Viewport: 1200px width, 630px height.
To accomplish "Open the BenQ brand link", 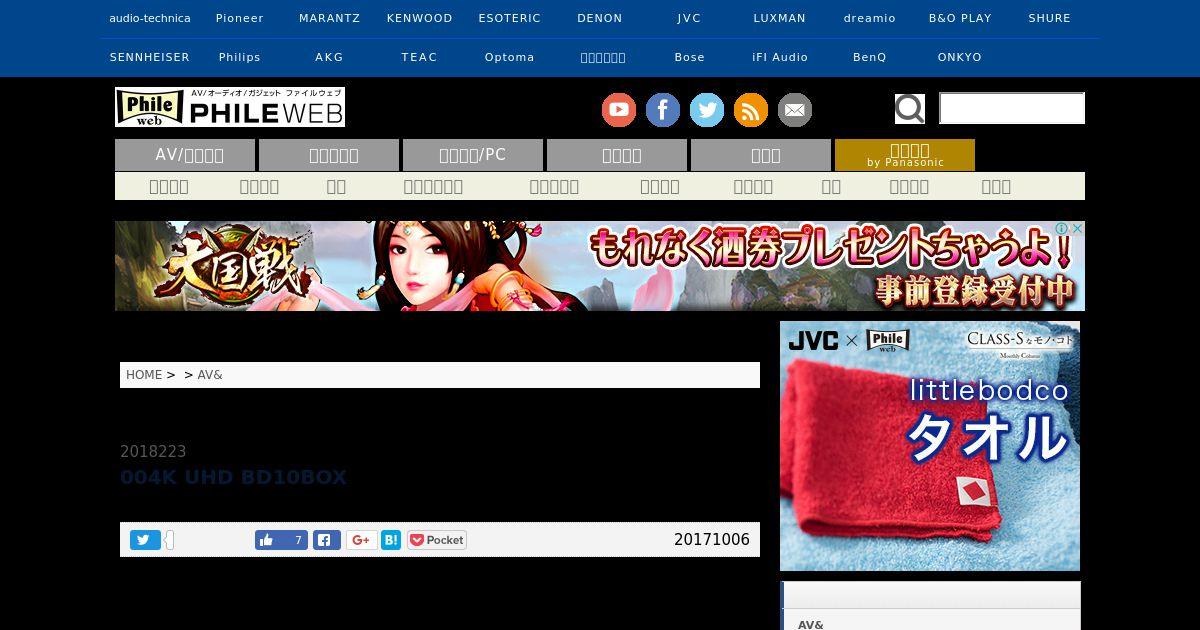I will (870, 57).
